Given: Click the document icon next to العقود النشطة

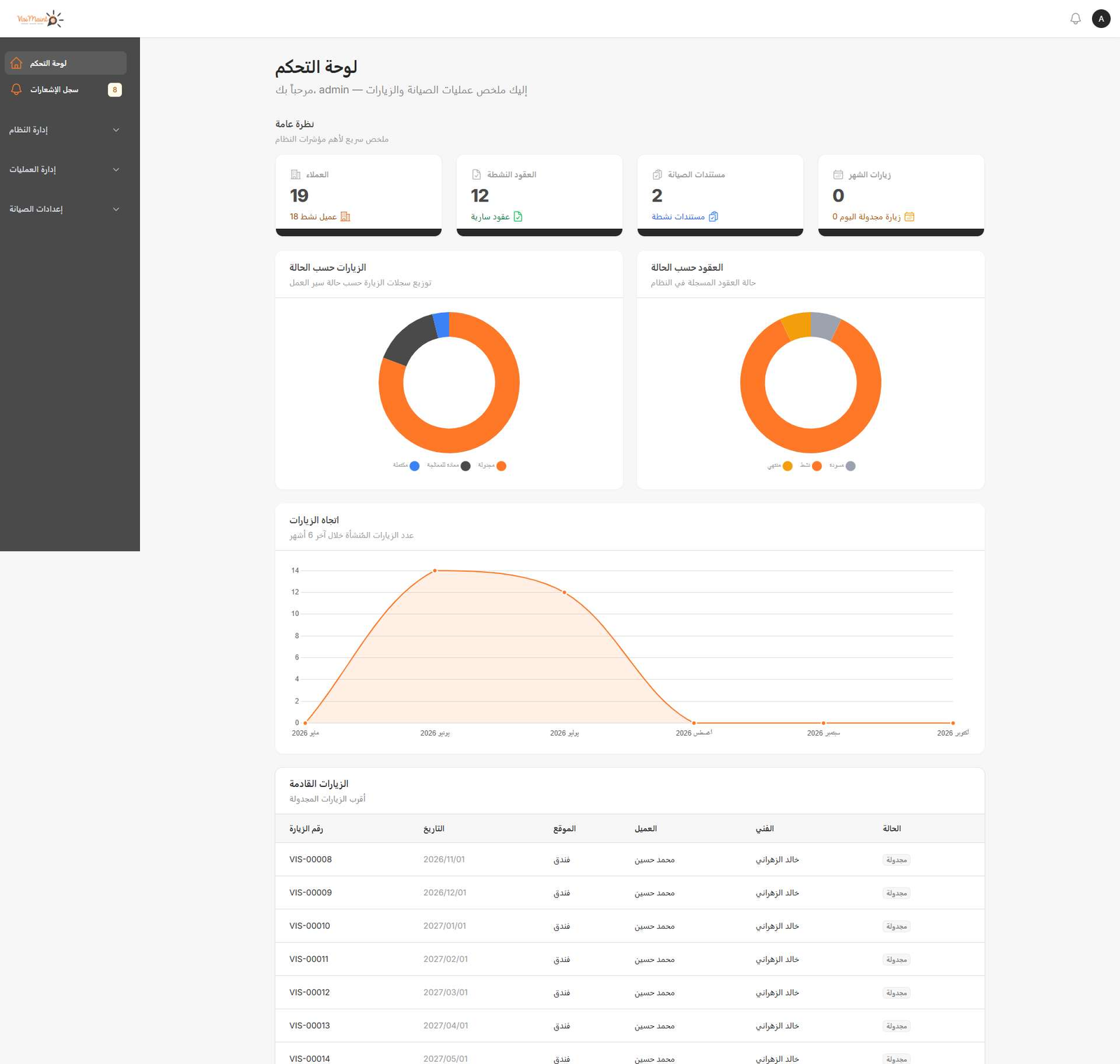Looking at the screenshot, I should tap(477, 174).
